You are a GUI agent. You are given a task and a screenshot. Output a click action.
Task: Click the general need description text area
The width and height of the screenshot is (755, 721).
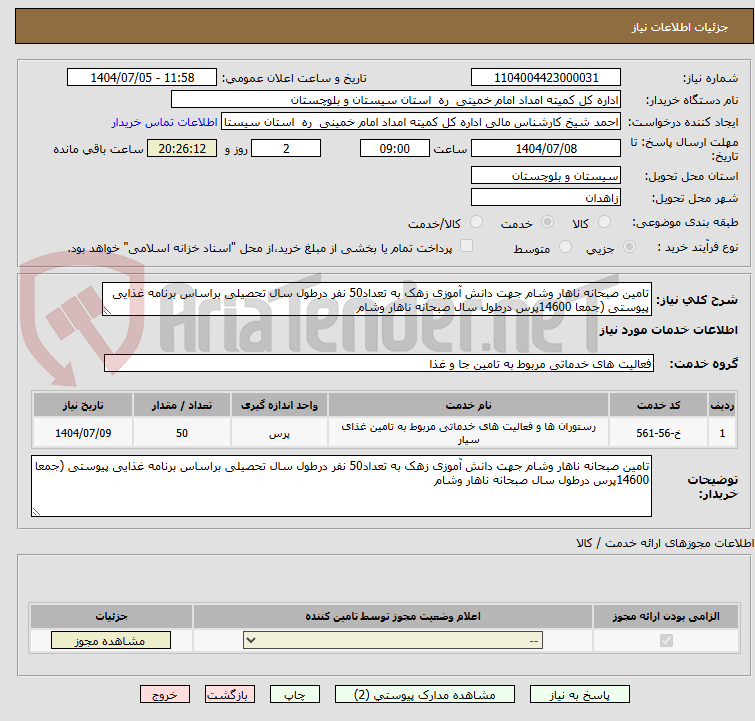click(377, 300)
